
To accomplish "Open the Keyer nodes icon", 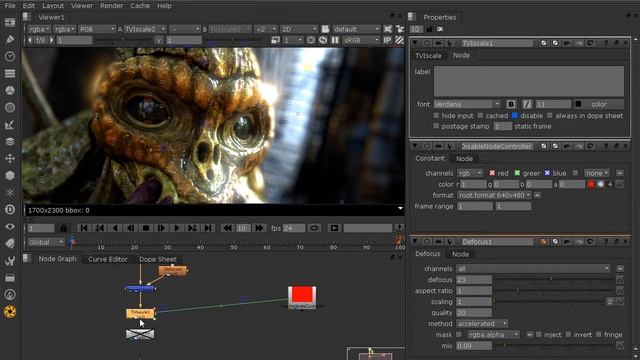I will pyautogui.click(x=10, y=124).
